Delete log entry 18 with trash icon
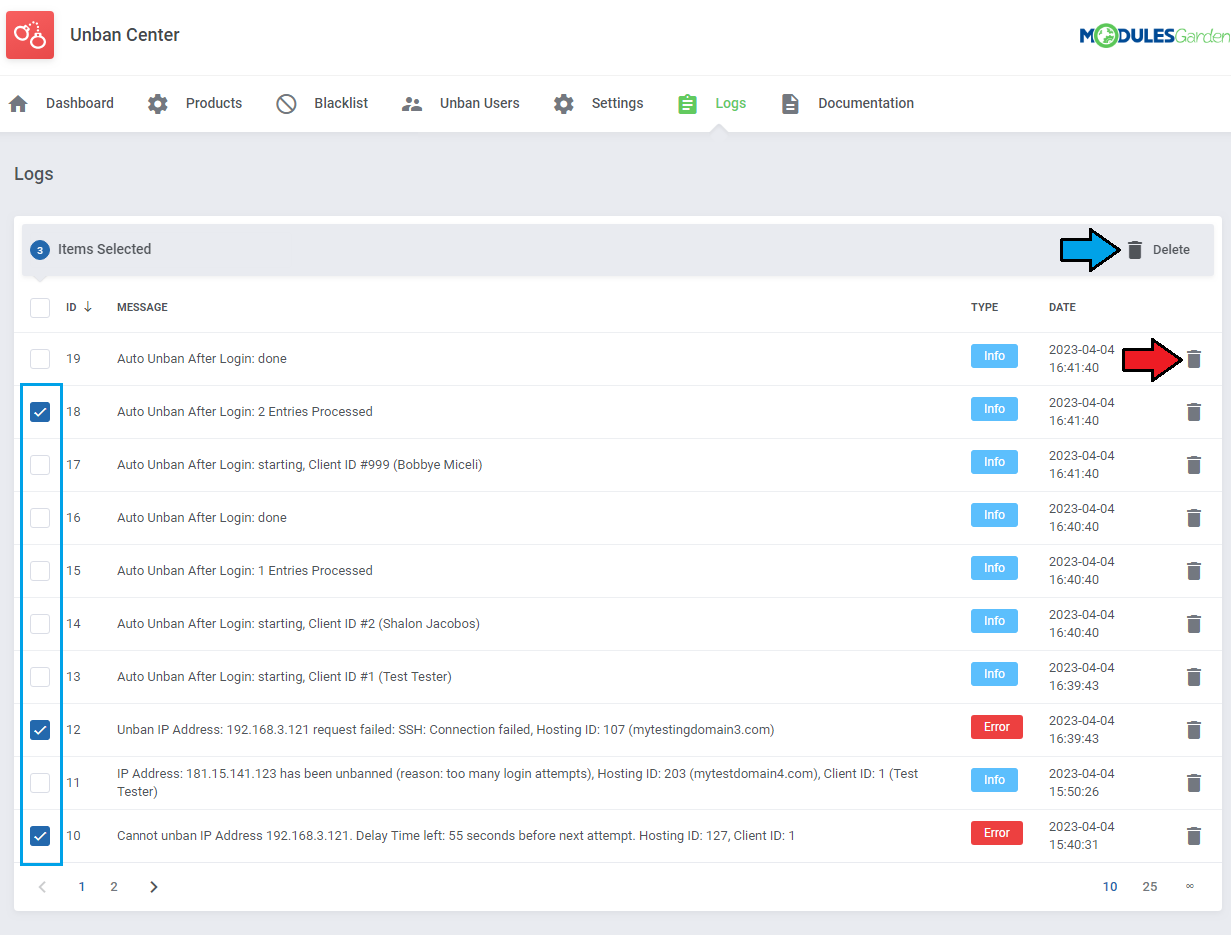Viewport: 1231px width, 935px height. pos(1194,412)
